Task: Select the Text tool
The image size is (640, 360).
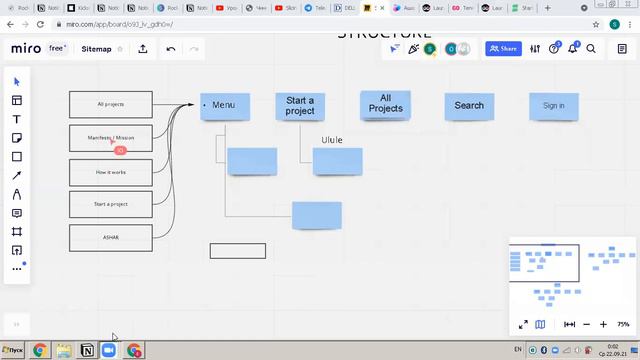Action: coord(17,119)
